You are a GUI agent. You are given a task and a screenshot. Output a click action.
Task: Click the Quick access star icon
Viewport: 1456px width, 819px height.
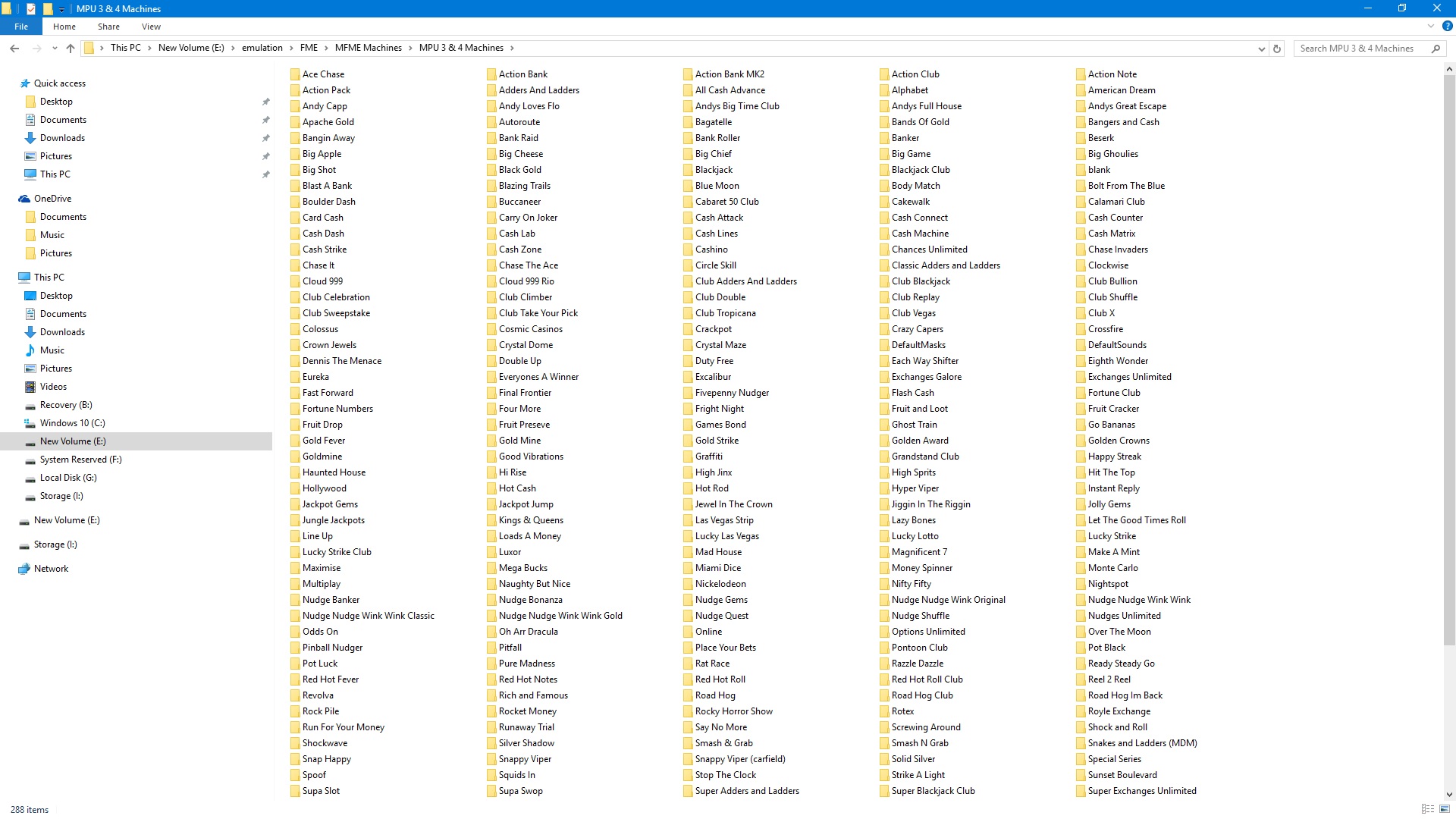point(25,83)
